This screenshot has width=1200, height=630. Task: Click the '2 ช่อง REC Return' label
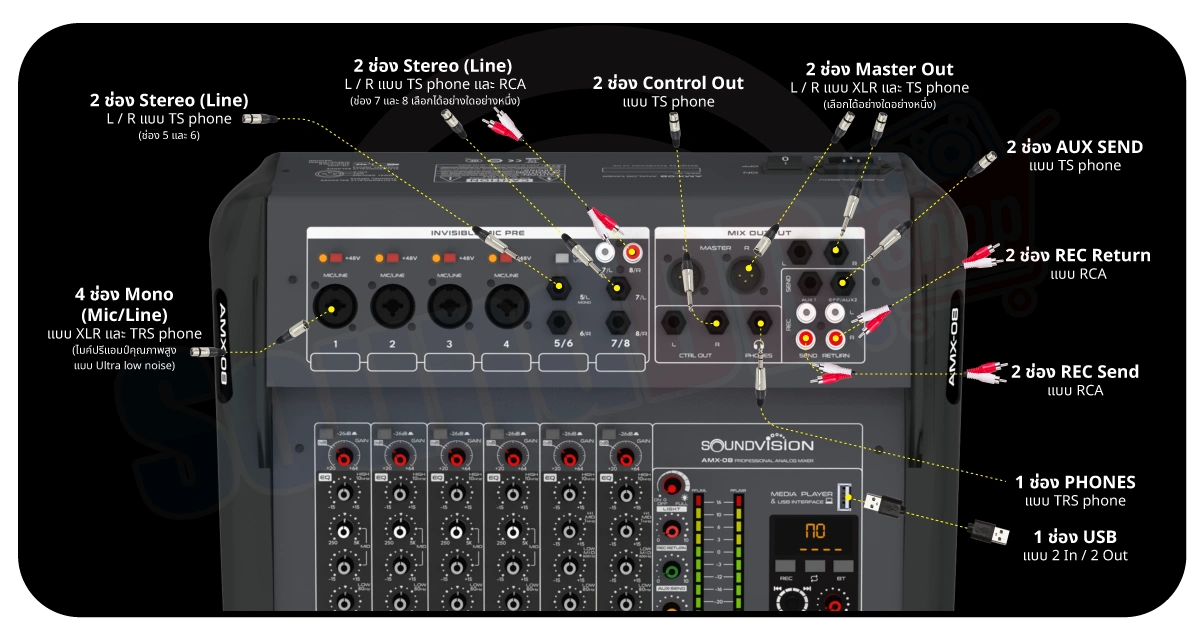coord(1078,255)
